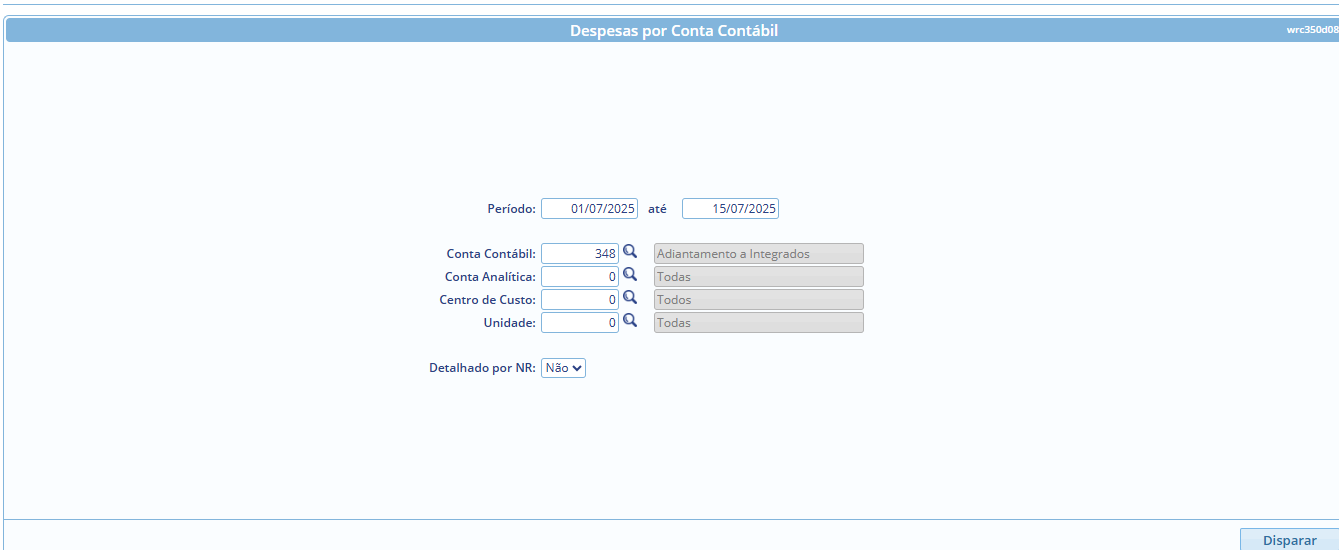Click the Despesas por Conta Contábil title
This screenshot has width=1339, height=550.
coord(674,31)
